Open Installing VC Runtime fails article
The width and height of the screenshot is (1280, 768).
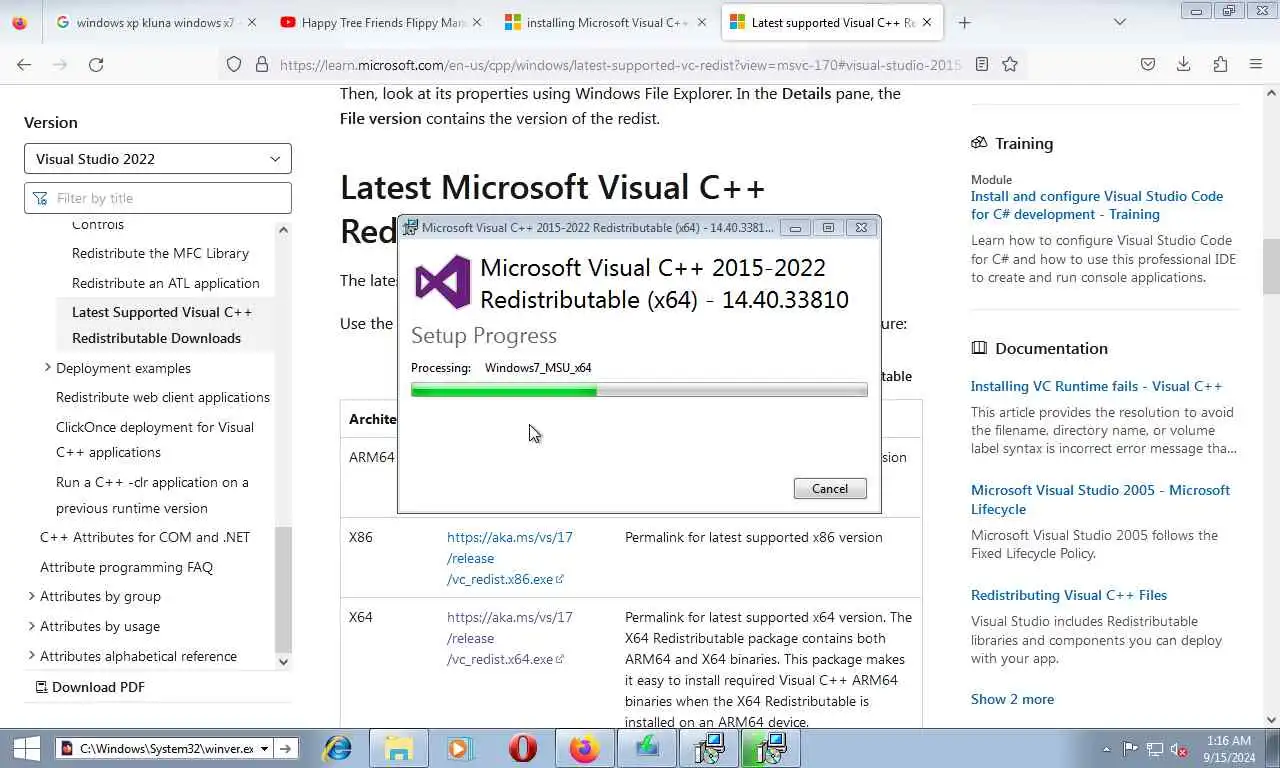[x=1096, y=386]
